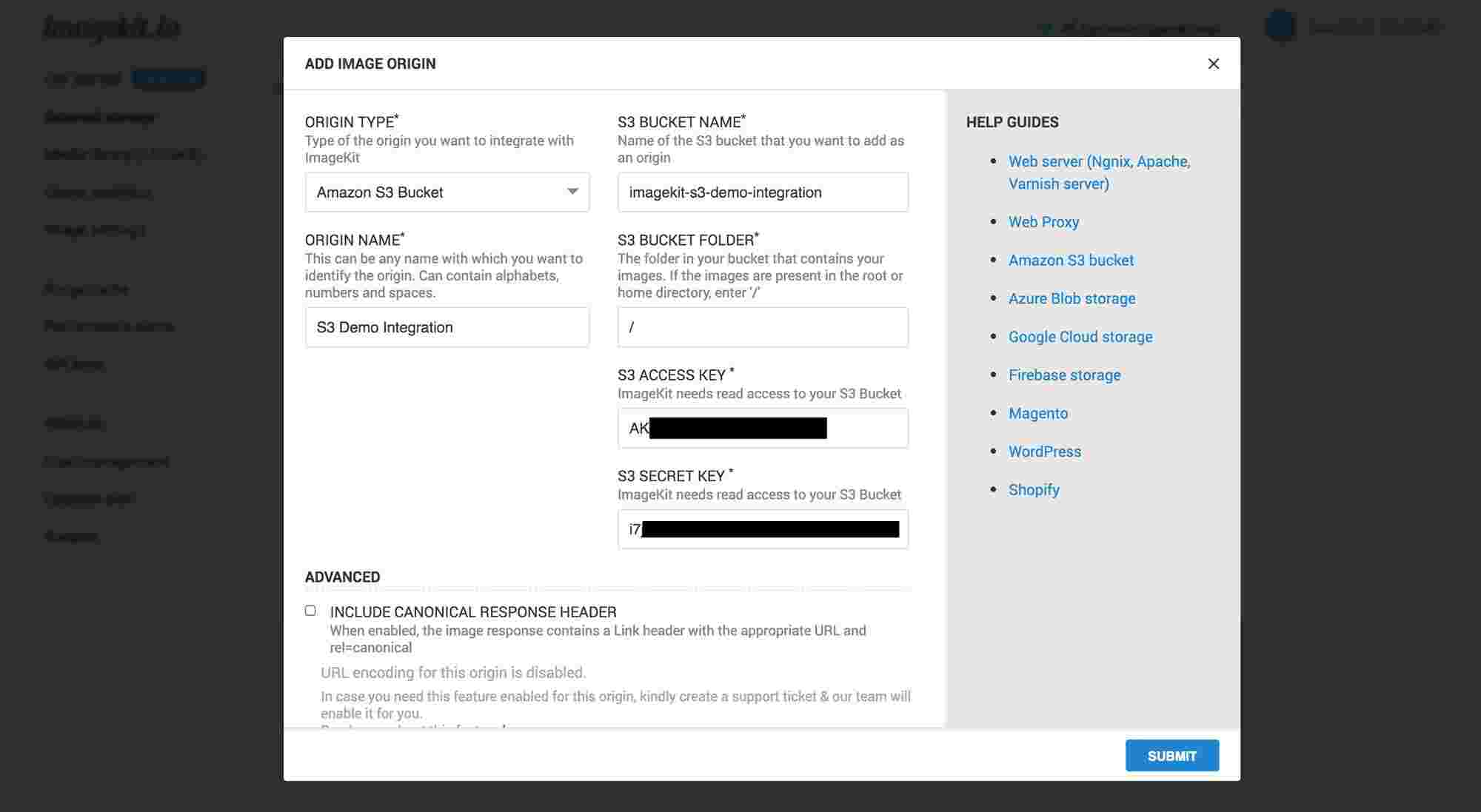
Task: Open the Google Cloud storage guide
Action: point(1080,337)
